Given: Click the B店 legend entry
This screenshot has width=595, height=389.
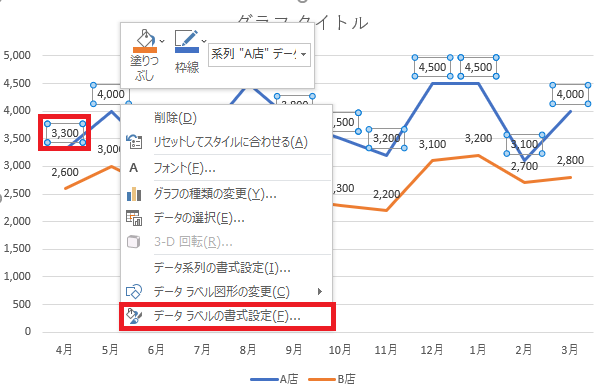Looking at the screenshot, I should click(332, 379).
